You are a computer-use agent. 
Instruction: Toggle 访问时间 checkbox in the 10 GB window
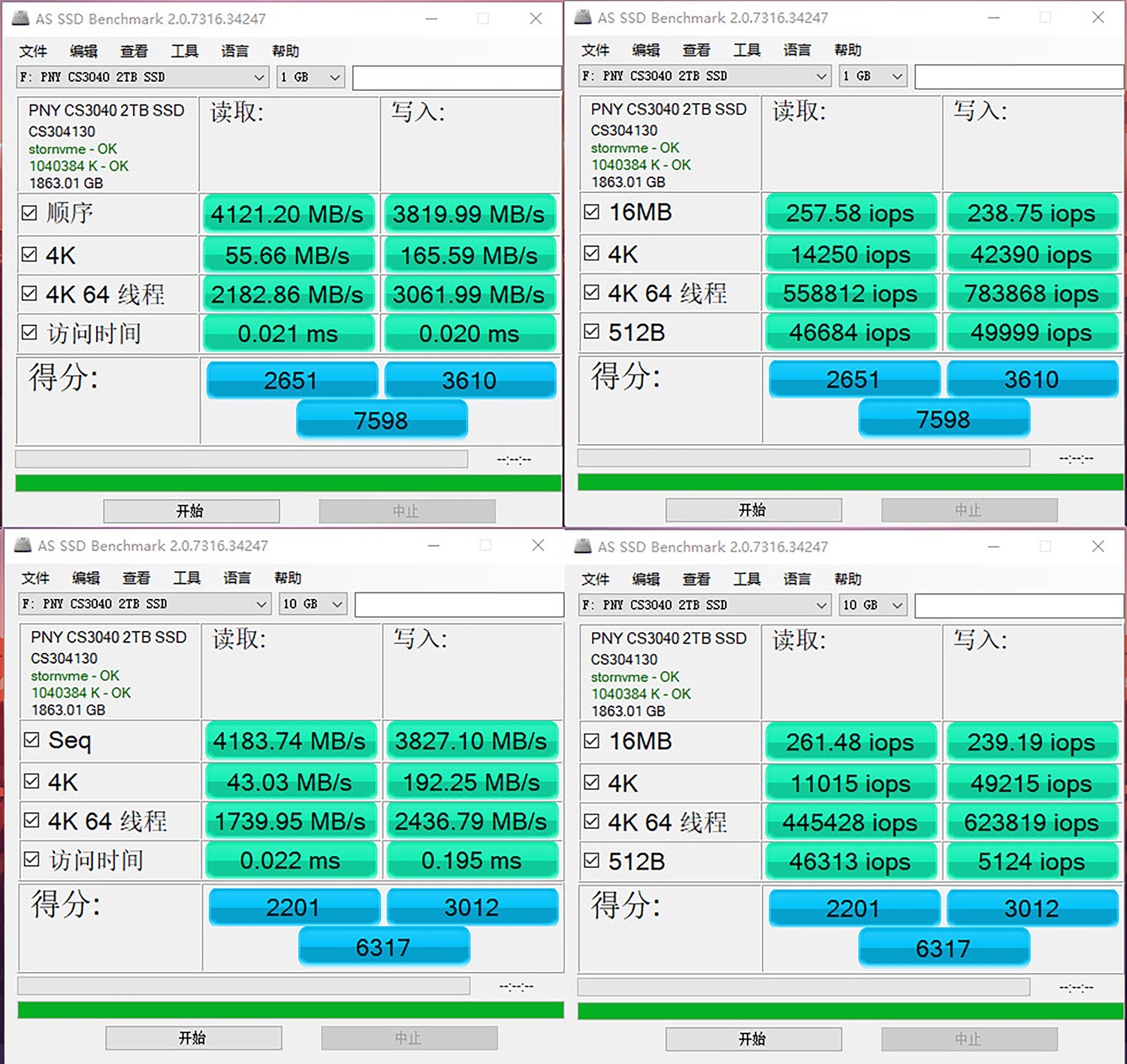pos(32,859)
